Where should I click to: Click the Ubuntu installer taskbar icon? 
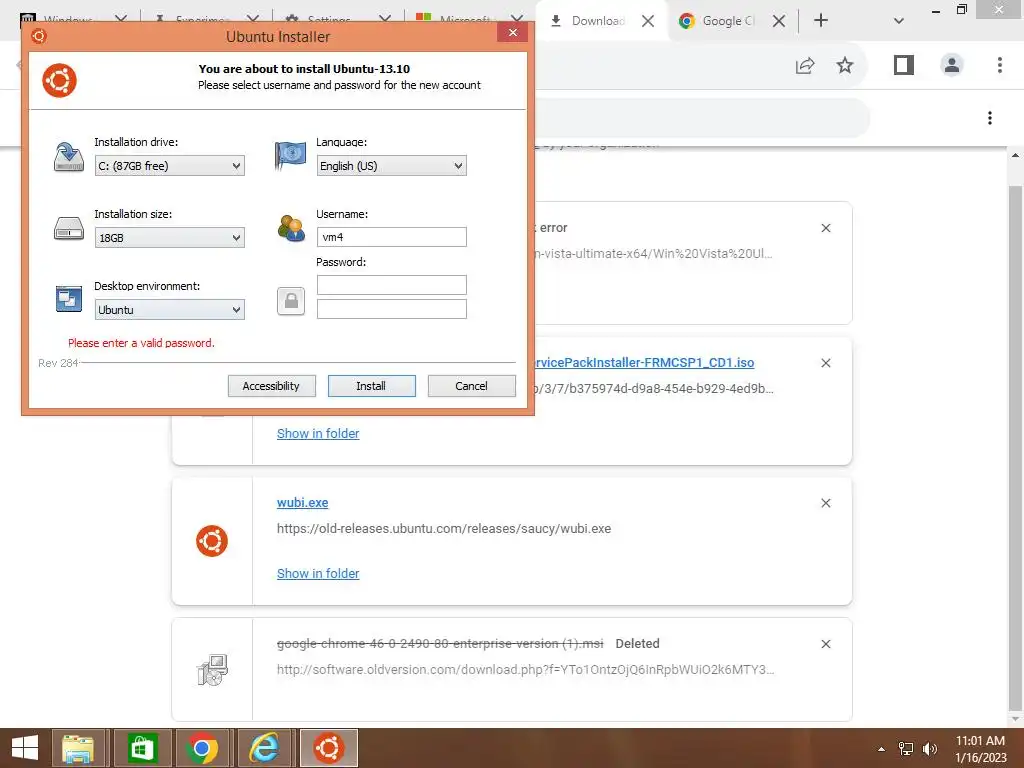click(328, 748)
